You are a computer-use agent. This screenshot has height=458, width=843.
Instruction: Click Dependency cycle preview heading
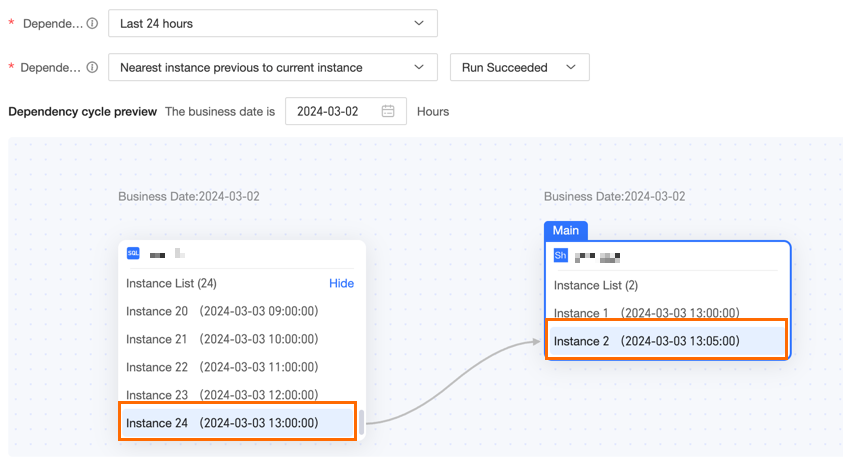[x=82, y=112]
